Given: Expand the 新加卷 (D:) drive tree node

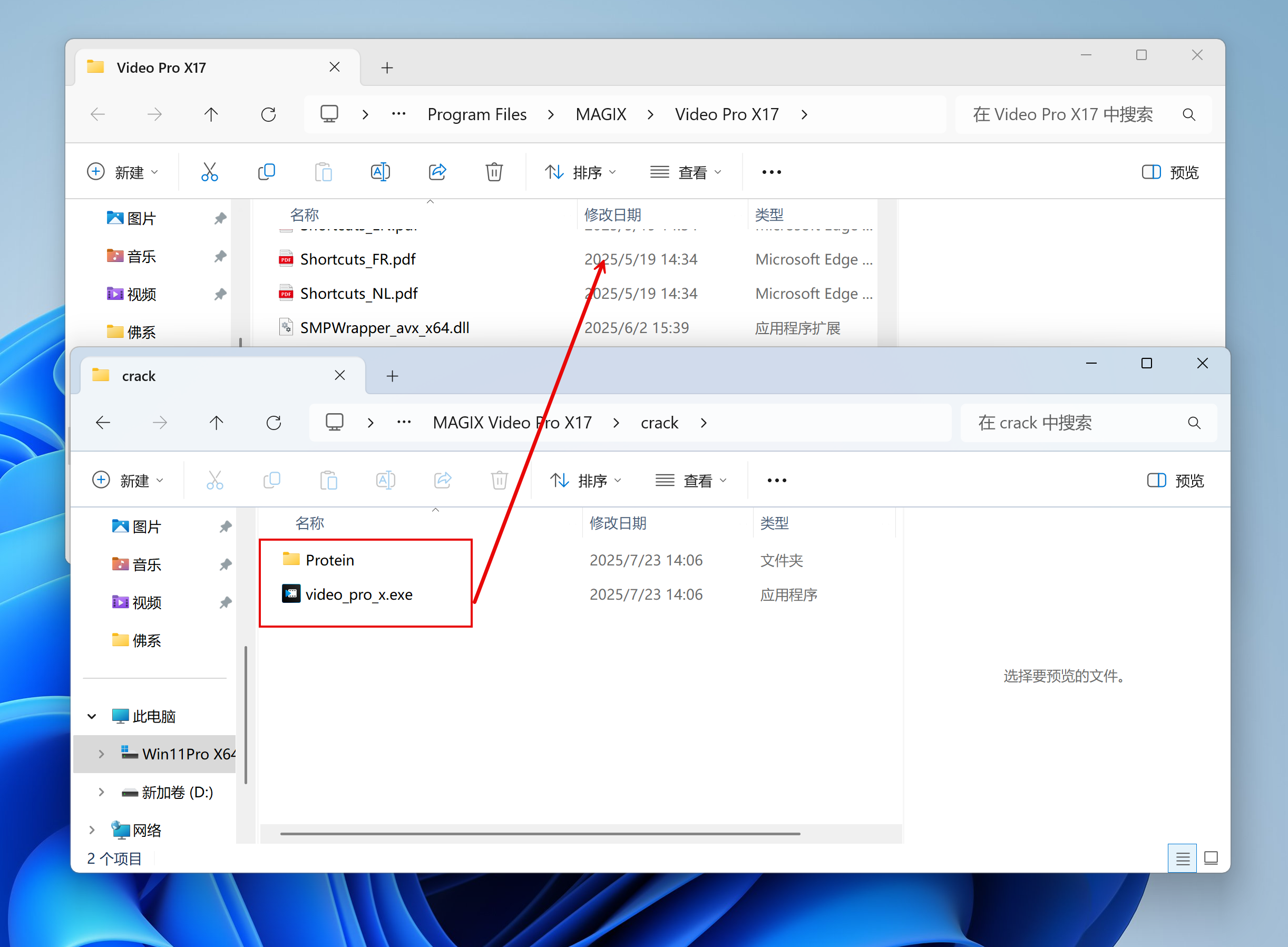Looking at the screenshot, I should point(102,792).
